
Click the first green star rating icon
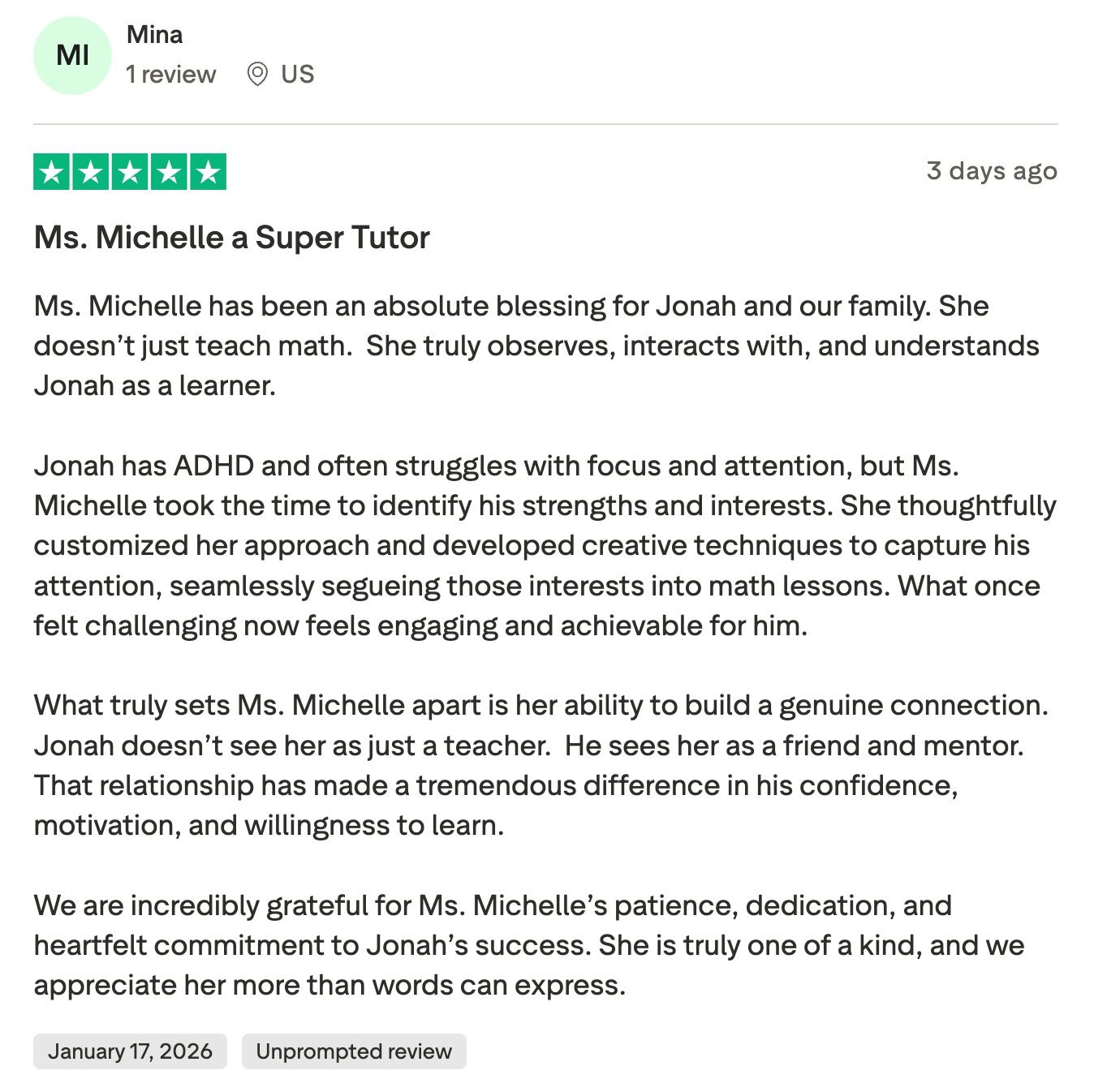(53, 171)
